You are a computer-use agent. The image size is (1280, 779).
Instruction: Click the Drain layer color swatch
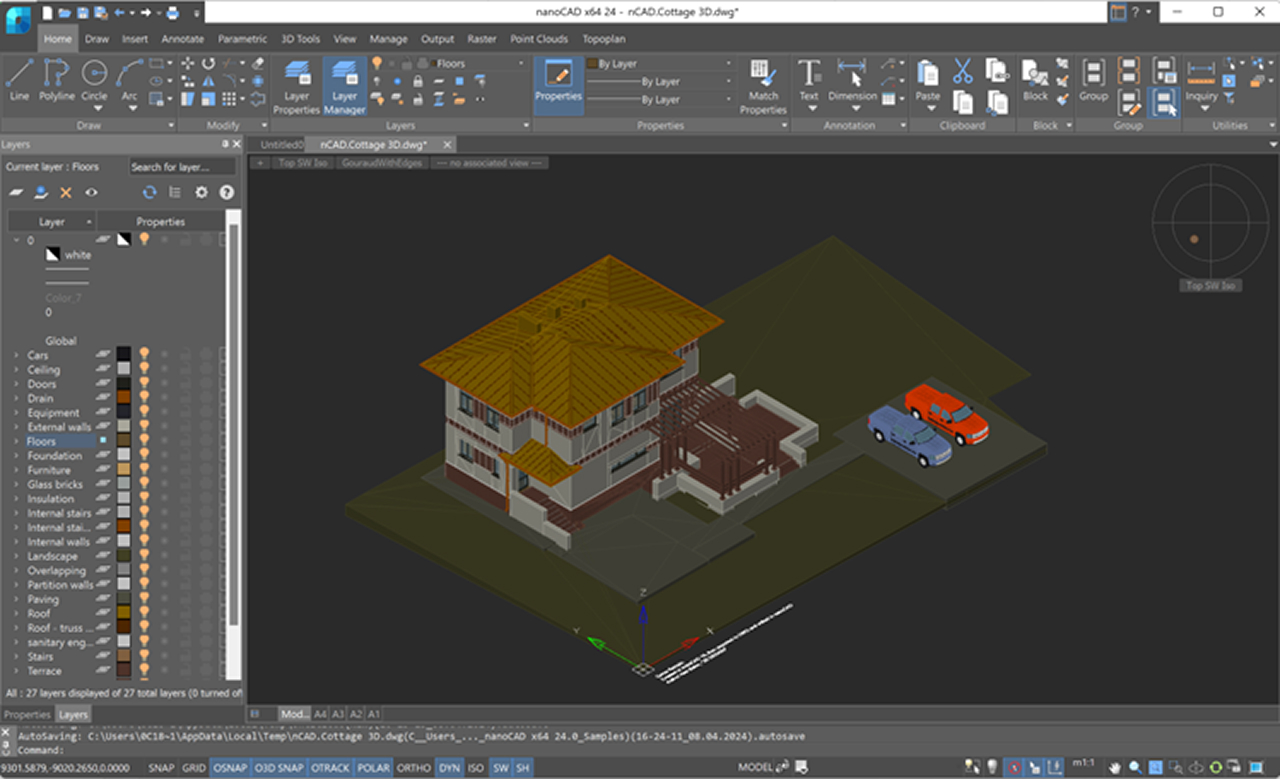point(123,398)
